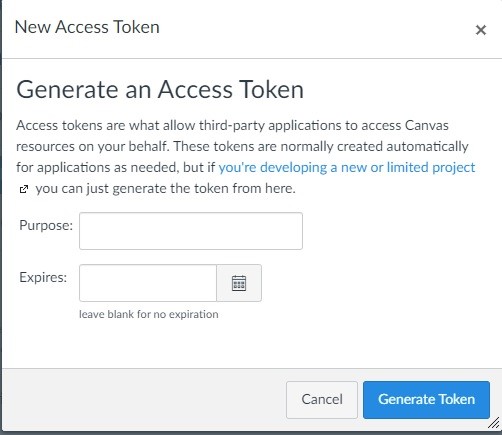
Task: Click the 'Purpose:' field label
Action: pos(46,225)
